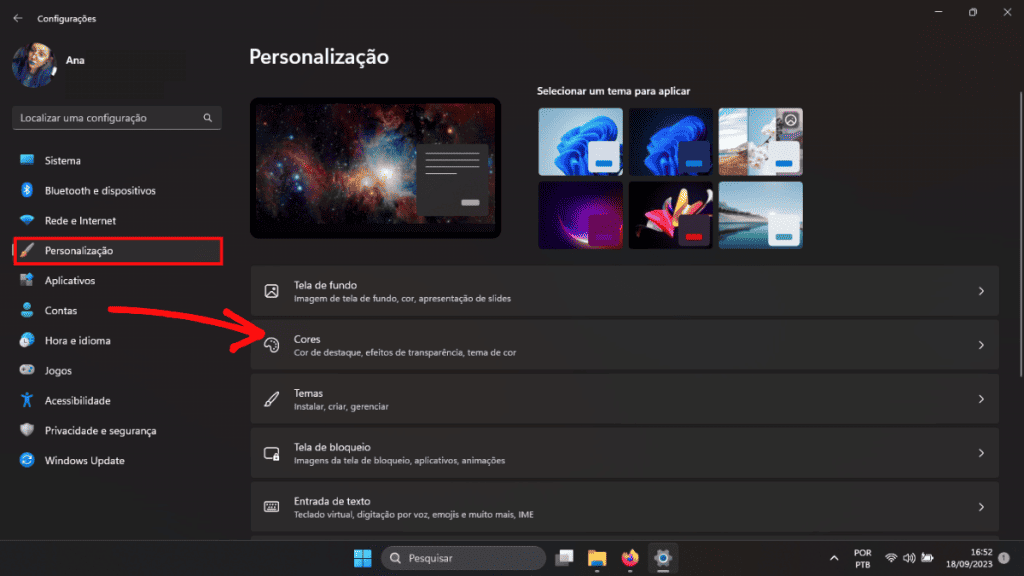Image resolution: width=1024 pixels, height=576 pixels.
Task: Open Ana's profile picture
Action: point(34,65)
